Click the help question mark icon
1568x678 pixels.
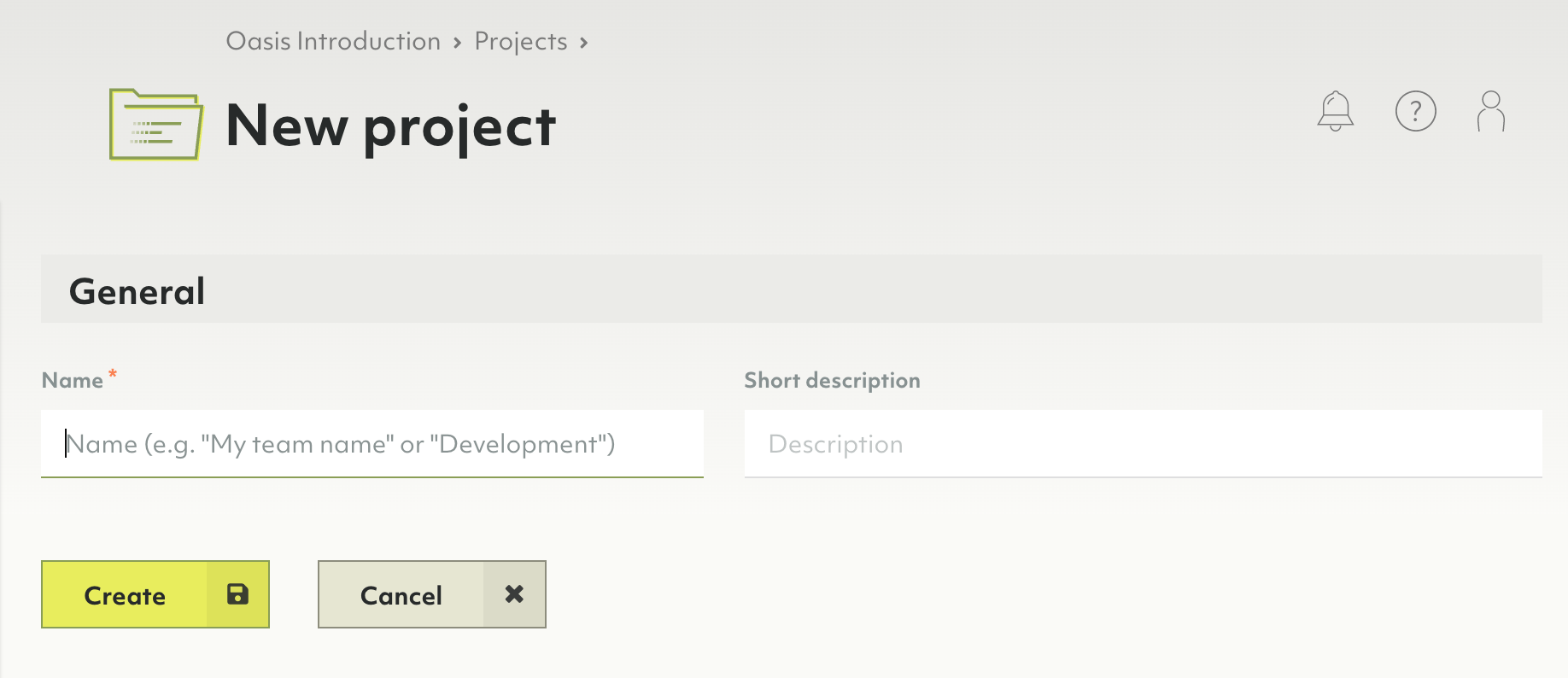pyautogui.click(x=1415, y=111)
